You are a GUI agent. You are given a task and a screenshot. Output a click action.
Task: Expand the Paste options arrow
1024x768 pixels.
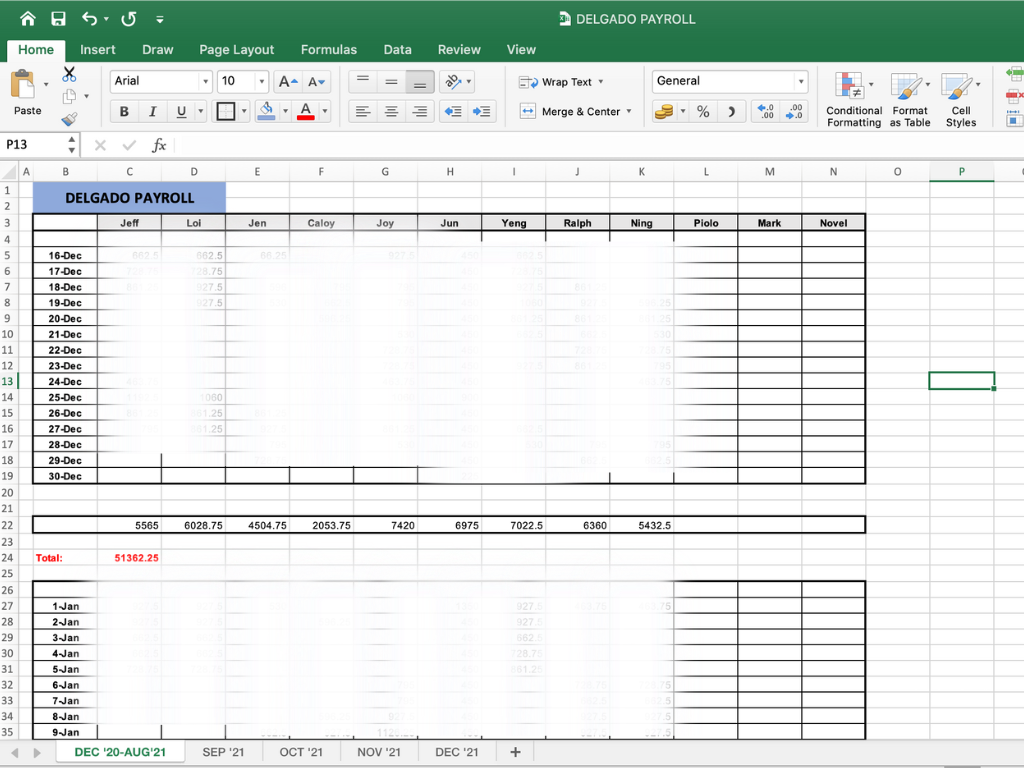coord(46,85)
